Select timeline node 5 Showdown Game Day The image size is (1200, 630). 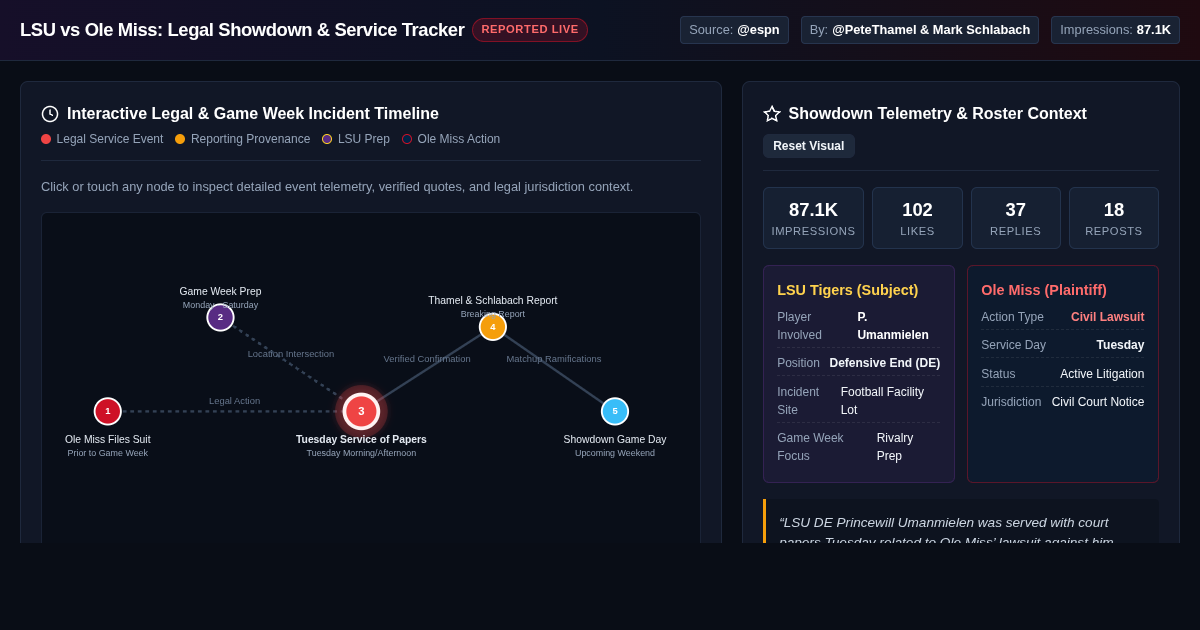[615, 411]
